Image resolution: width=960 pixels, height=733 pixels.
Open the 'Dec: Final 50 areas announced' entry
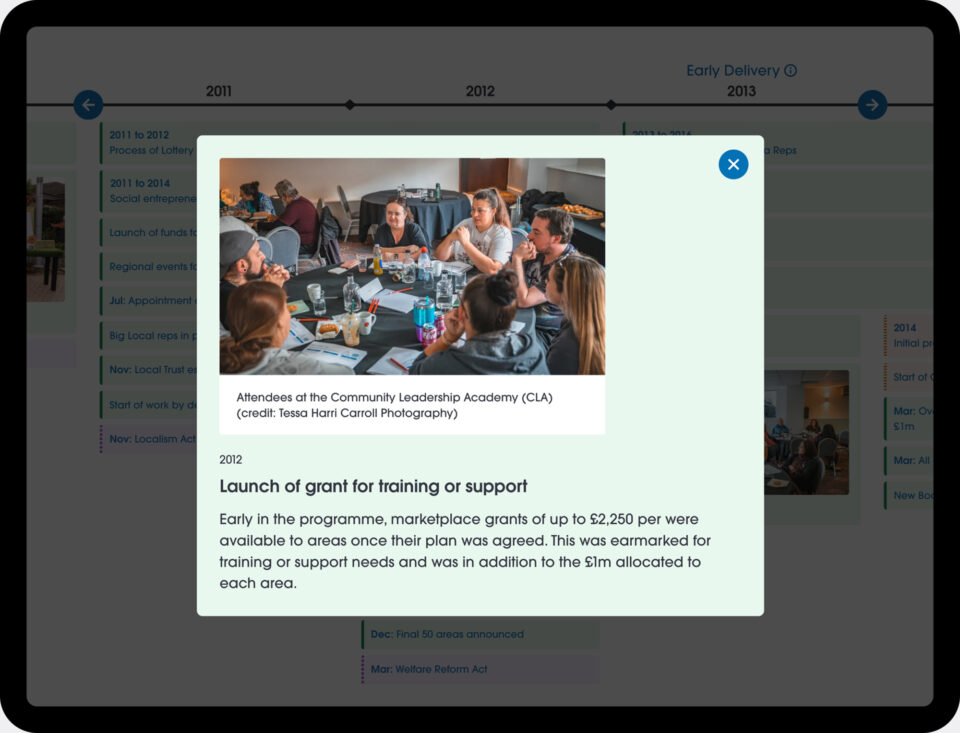click(480, 634)
